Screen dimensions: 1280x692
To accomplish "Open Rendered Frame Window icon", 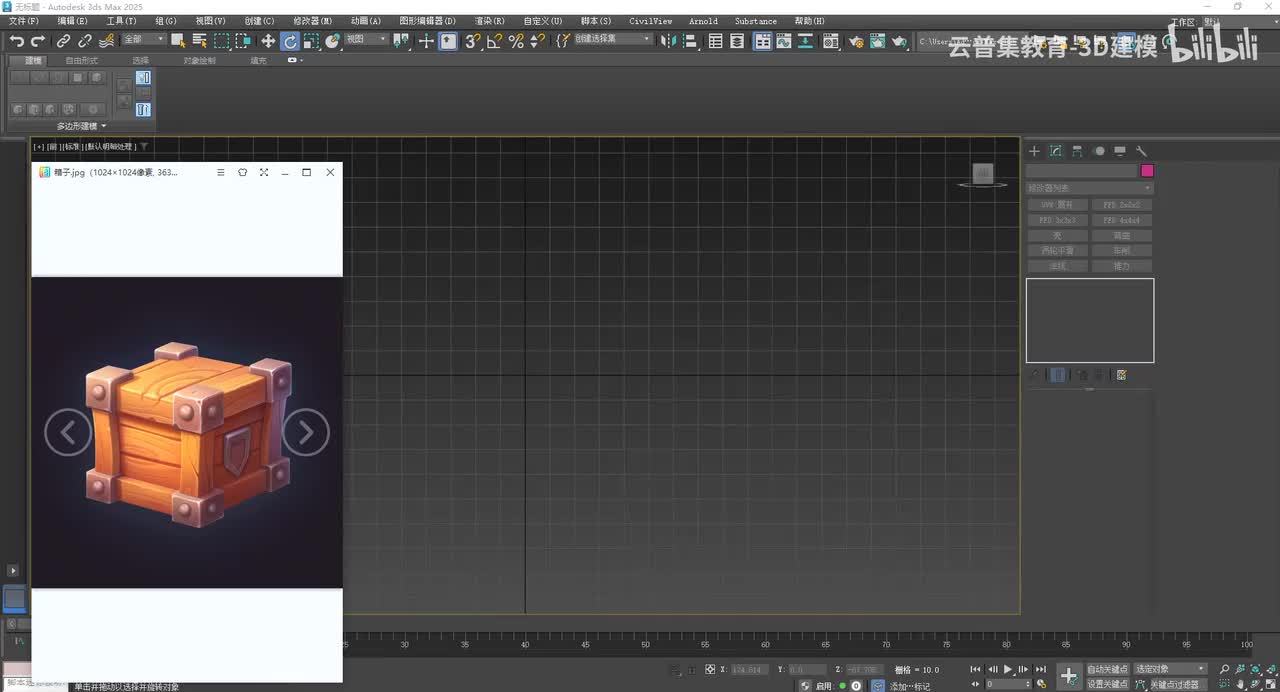I will [878, 41].
